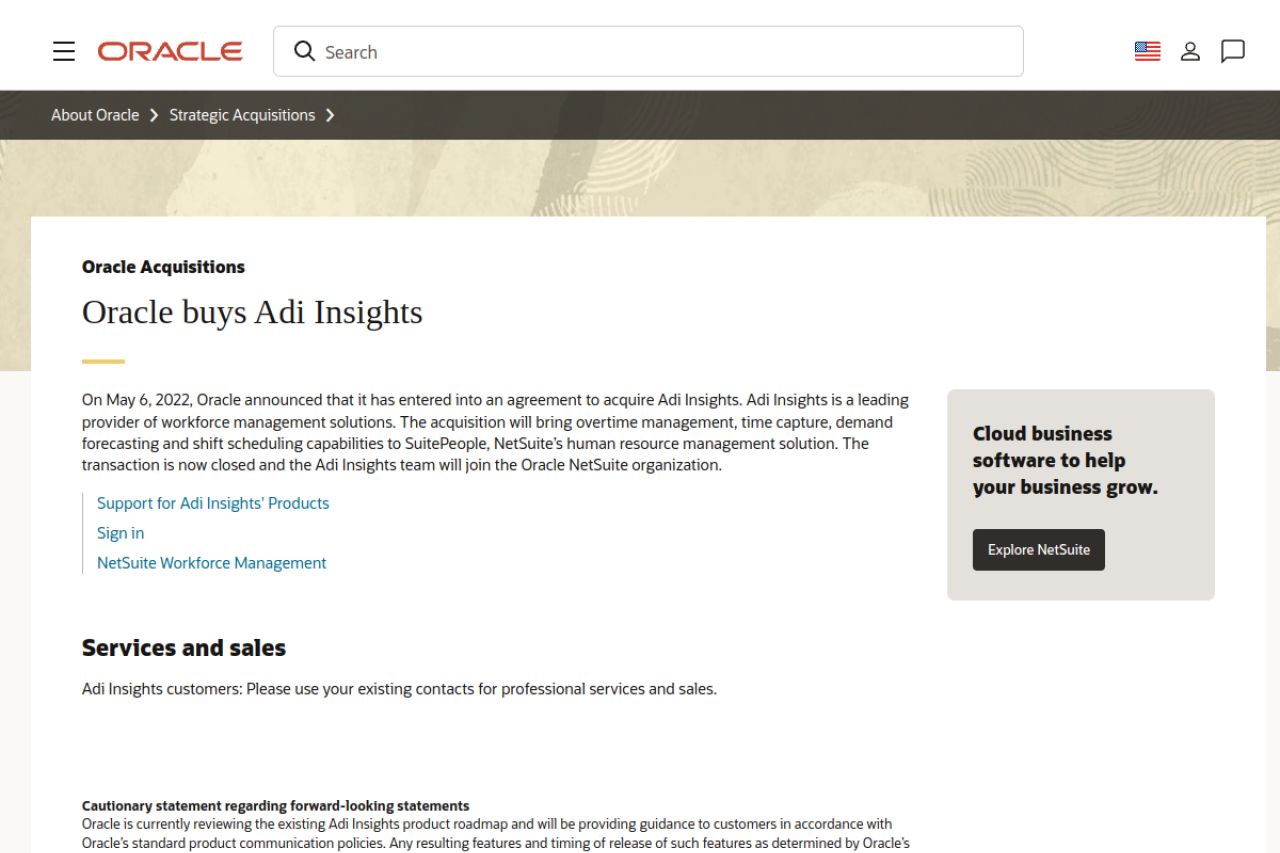Image resolution: width=1280 pixels, height=853 pixels.
Task: Visit NetSuite Workforce Management link
Action: [x=211, y=563]
